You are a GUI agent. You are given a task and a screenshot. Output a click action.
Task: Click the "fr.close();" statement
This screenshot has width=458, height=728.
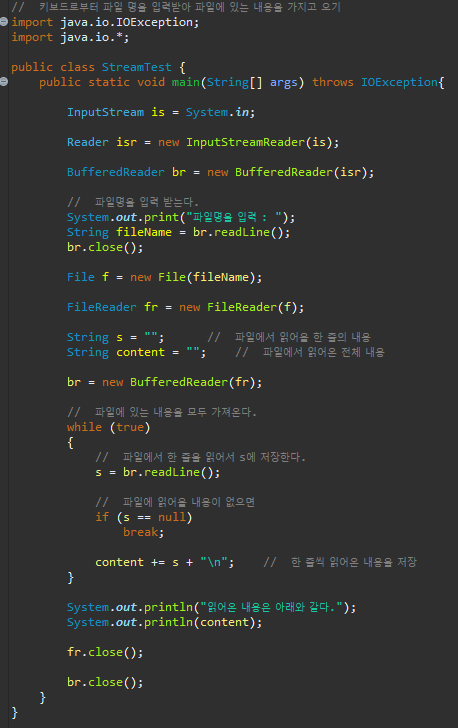[x=105, y=652]
